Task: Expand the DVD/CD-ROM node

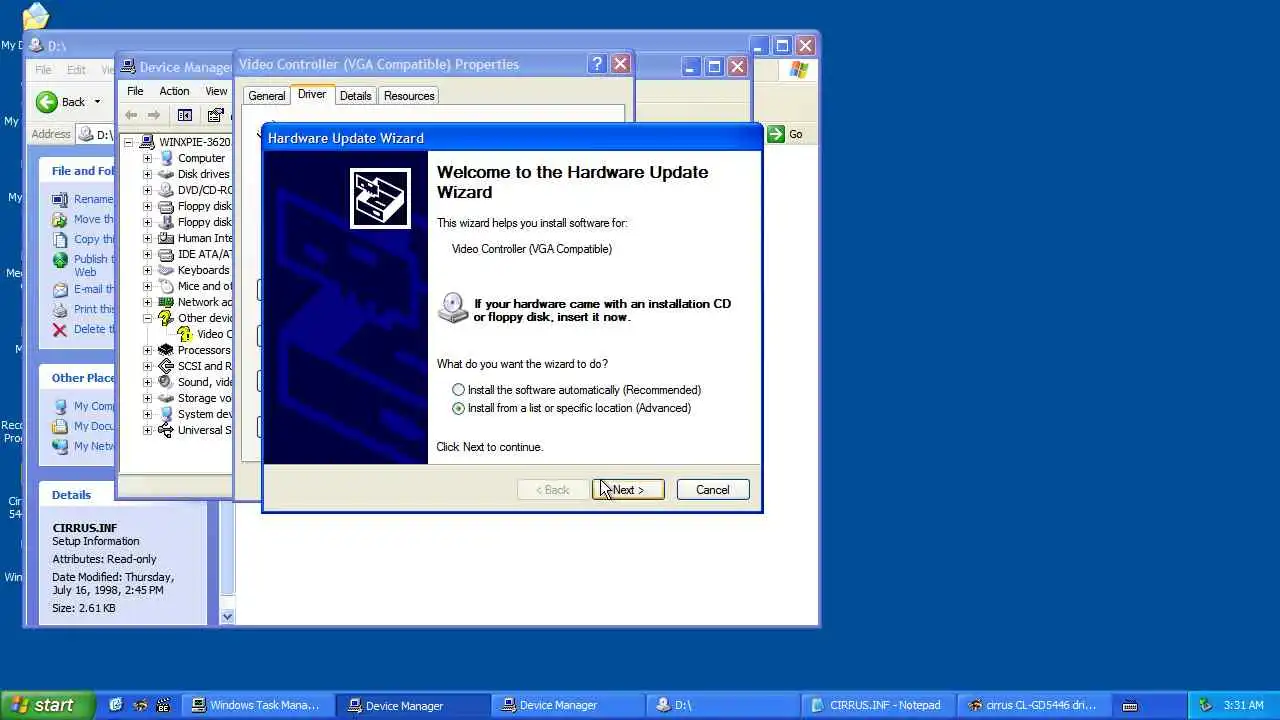Action: pos(147,190)
